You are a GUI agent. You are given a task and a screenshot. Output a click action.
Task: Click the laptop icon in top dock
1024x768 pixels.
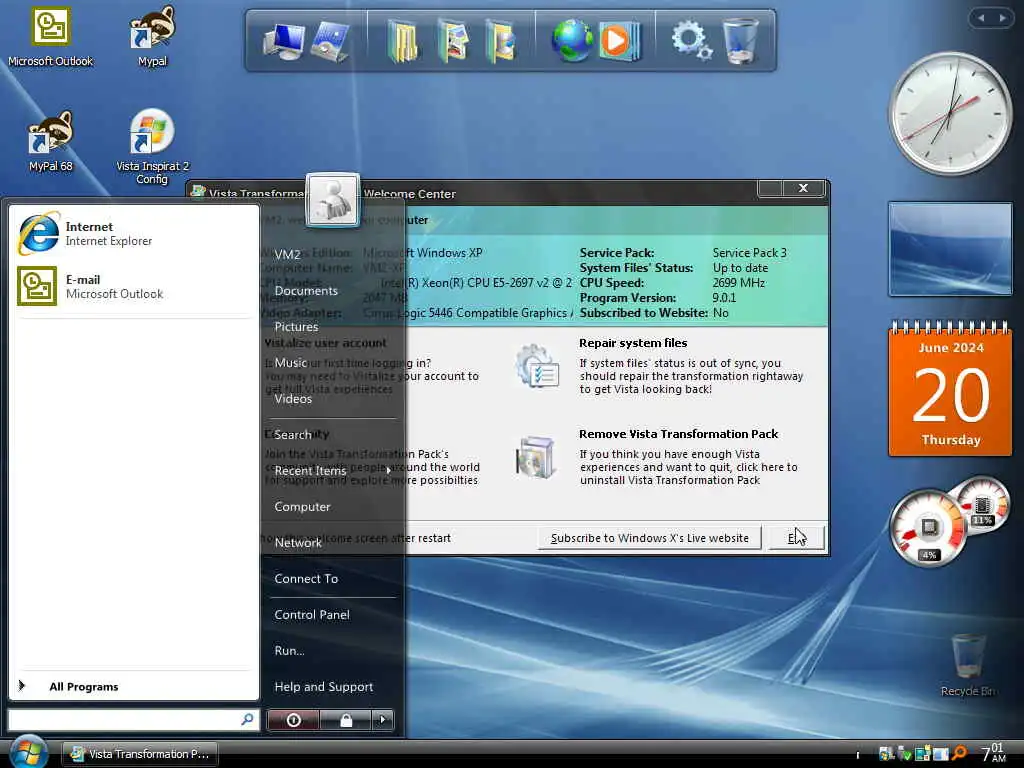[331, 40]
